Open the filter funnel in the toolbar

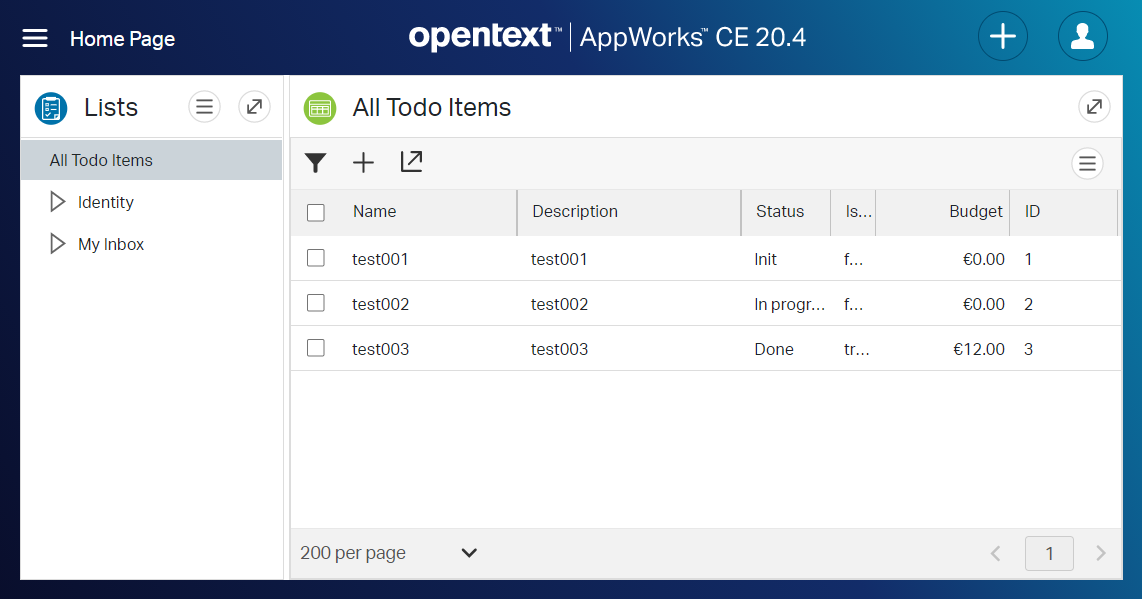click(315, 163)
